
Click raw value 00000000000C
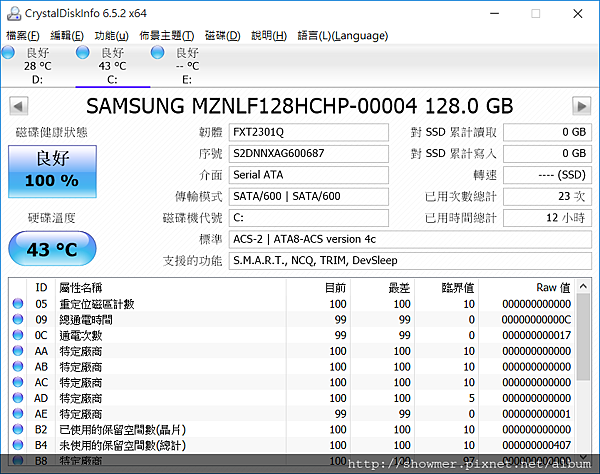click(536, 319)
